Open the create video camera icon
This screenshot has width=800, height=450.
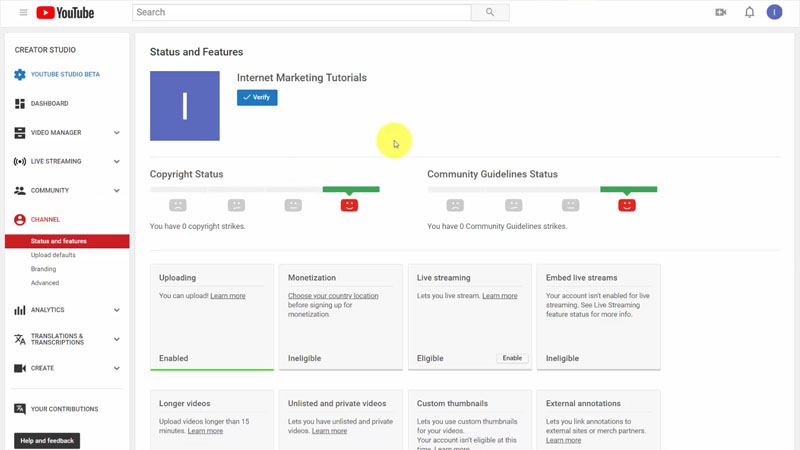tap(721, 13)
